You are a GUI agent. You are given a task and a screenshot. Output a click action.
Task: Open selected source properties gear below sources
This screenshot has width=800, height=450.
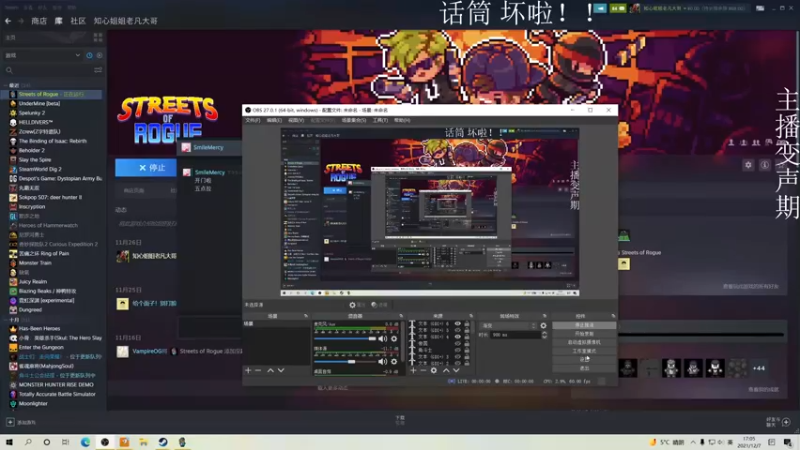[434, 370]
